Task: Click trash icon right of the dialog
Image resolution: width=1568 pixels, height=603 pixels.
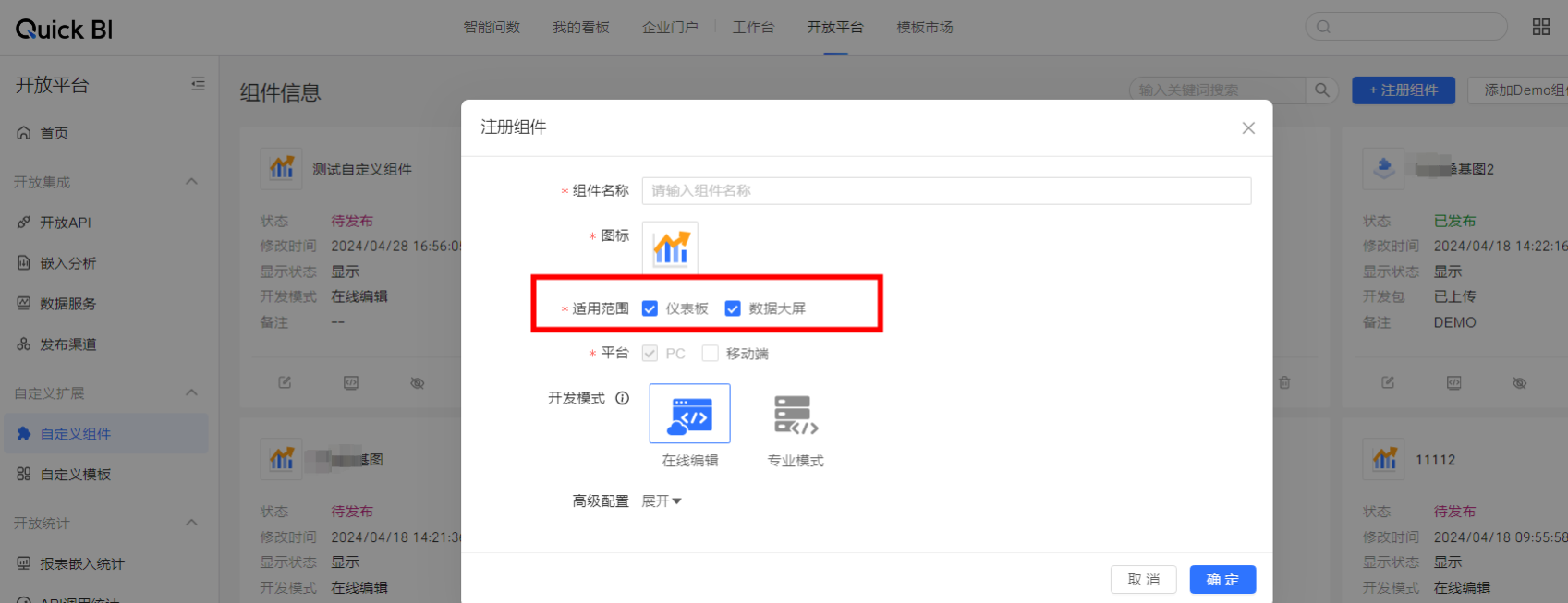Action: point(1284,382)
